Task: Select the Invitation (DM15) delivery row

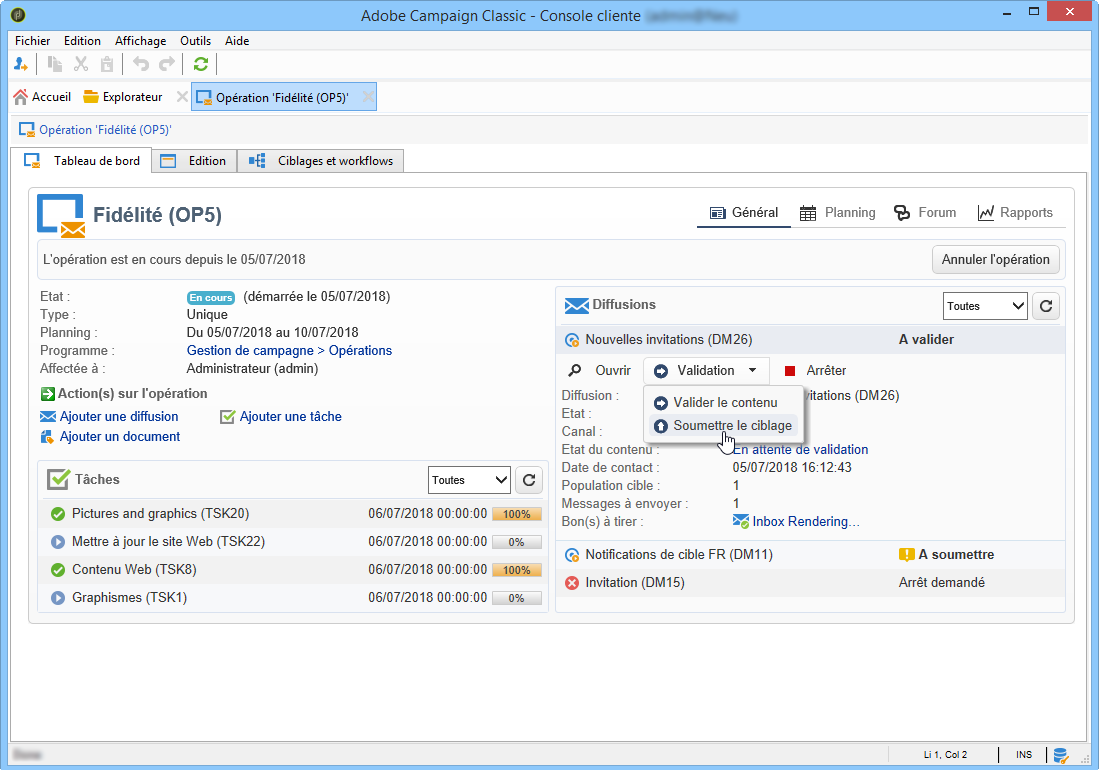Action: click(810, 583)
